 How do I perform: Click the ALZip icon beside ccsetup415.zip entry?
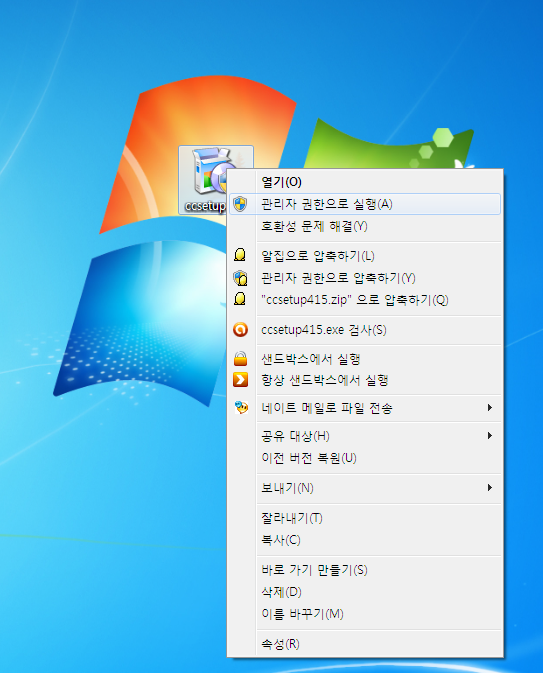240,299
